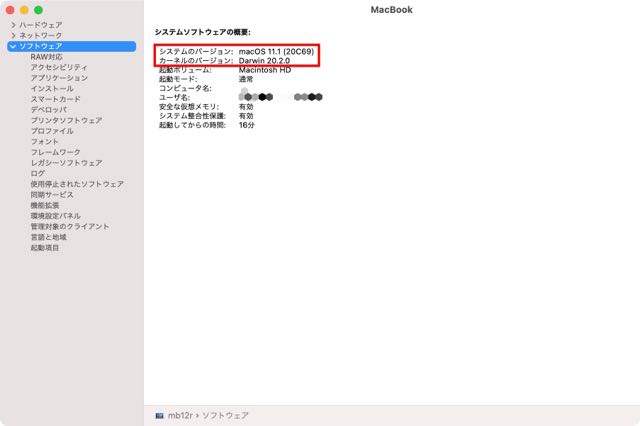Click the ユーザ名 label
This screenshot has width=640, height=426.
[175, 98]
